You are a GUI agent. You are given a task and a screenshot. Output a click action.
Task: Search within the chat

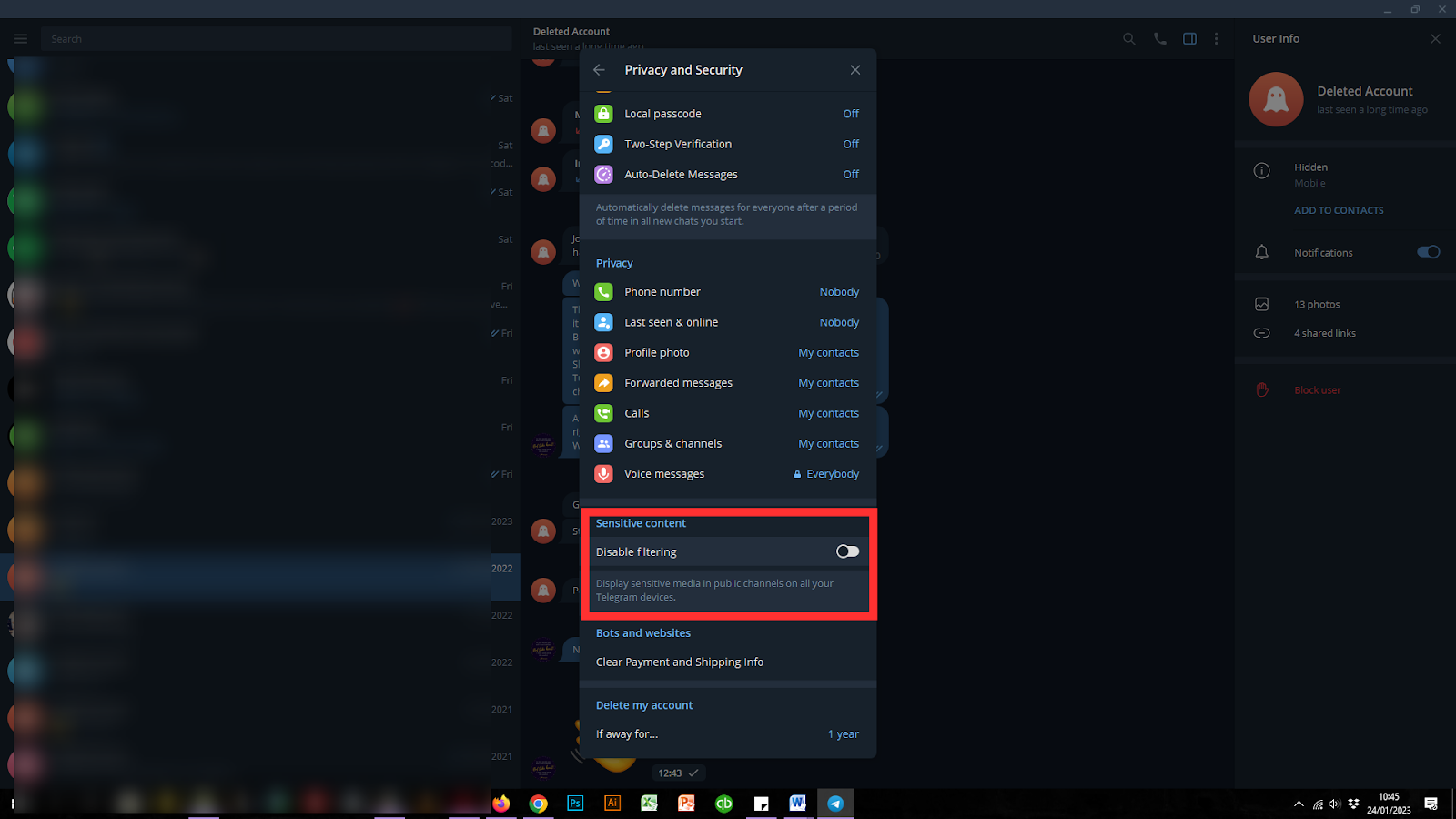pos(1129,39)
